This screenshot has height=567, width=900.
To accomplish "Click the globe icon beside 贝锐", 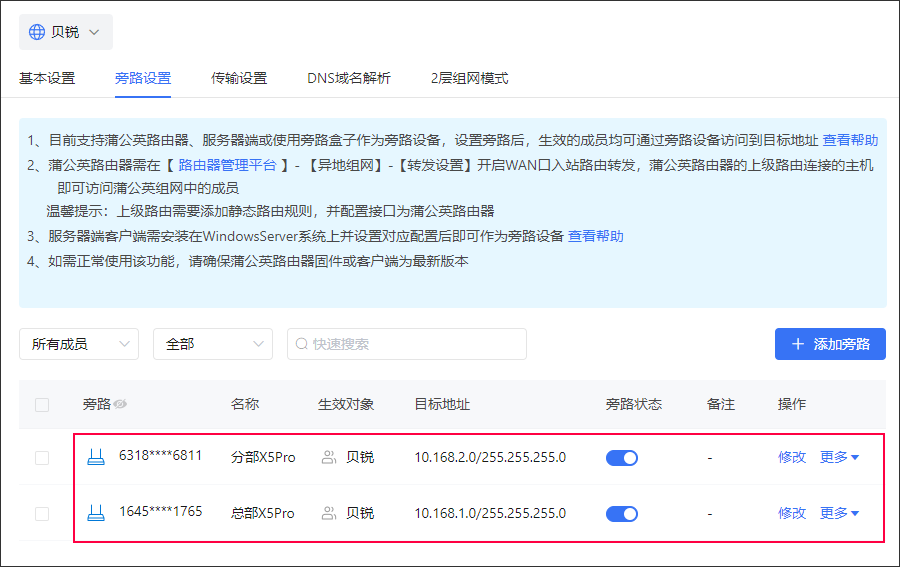I will click(37, 32).
